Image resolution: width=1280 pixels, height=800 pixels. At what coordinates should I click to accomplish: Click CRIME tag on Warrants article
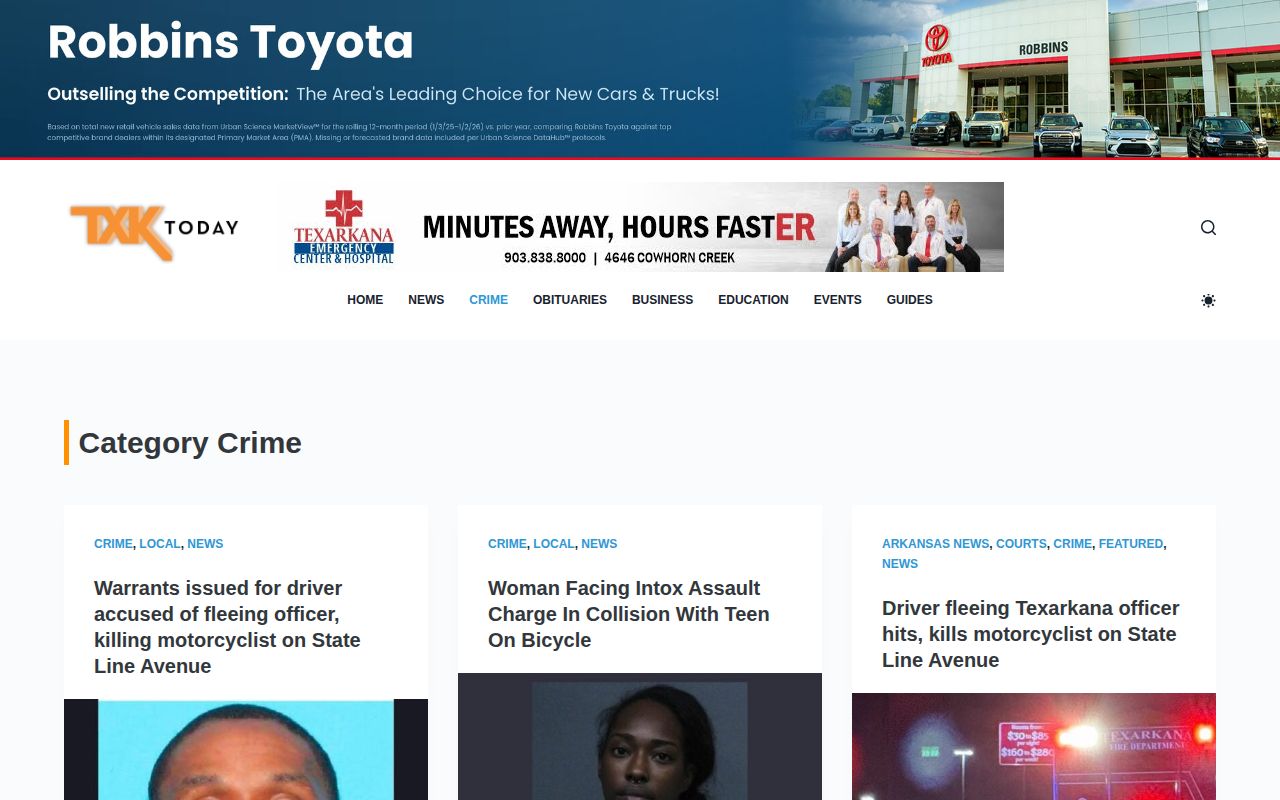coord(113,544)
